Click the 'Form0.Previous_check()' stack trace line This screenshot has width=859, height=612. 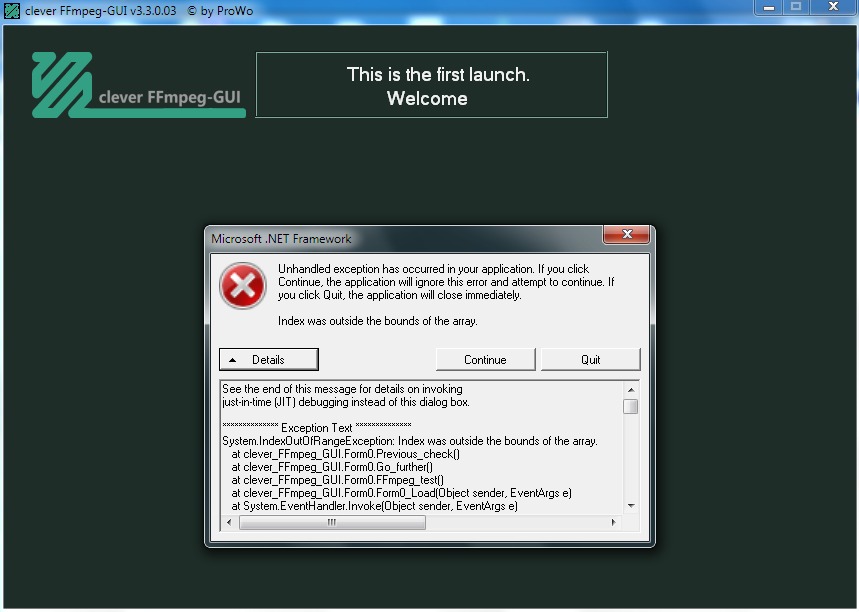346,454
